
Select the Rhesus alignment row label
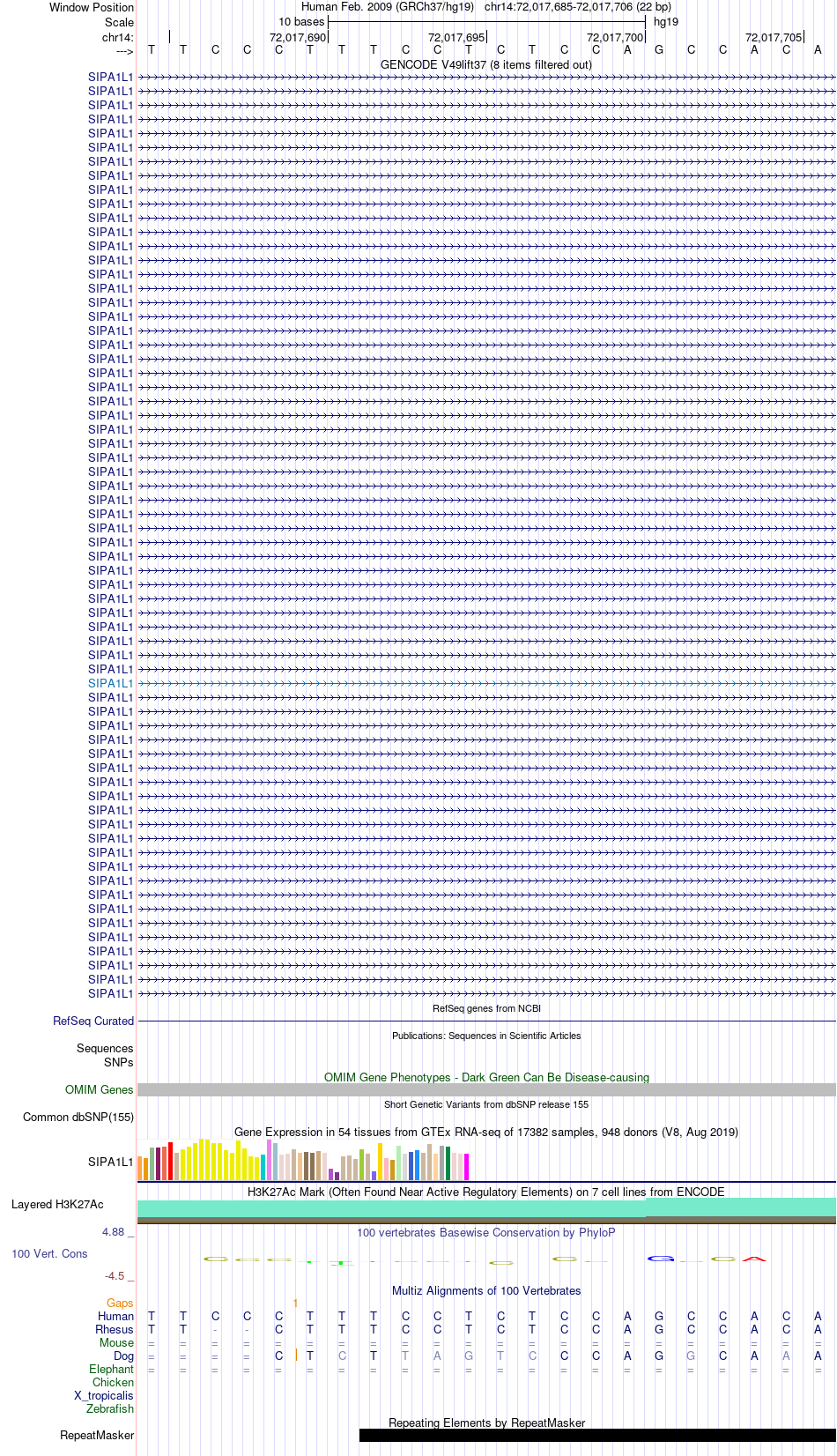(x=115, y=1329)
